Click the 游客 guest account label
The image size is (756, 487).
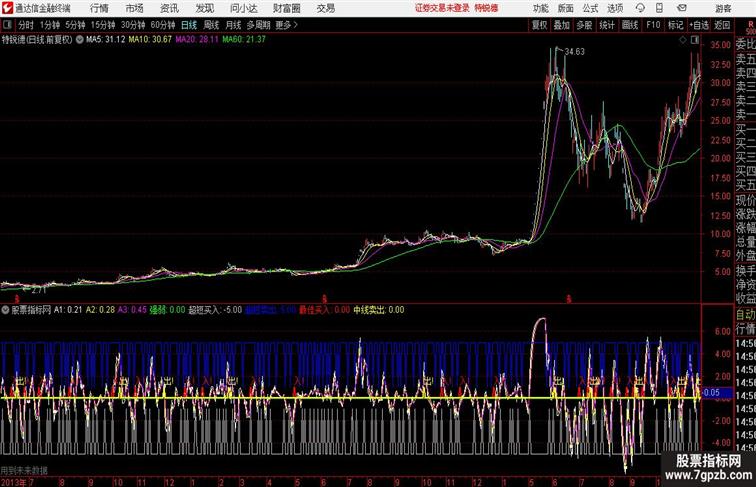[x=723, y=8]
